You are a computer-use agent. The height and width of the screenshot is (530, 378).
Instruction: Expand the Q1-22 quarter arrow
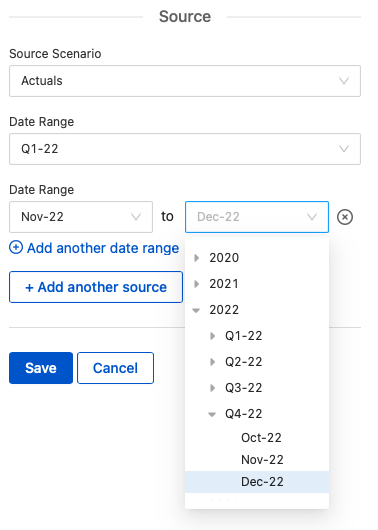pos(212,336)
